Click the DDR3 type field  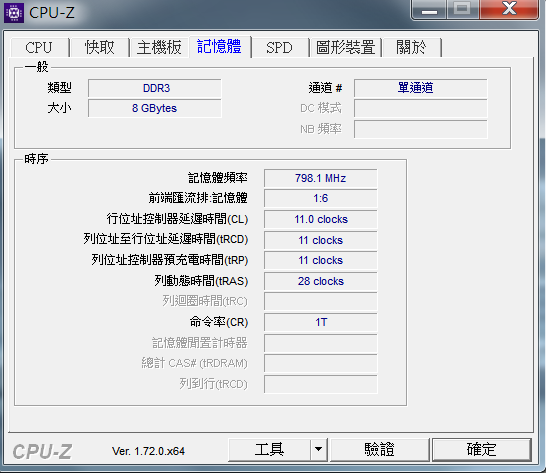tap(155, 88)
